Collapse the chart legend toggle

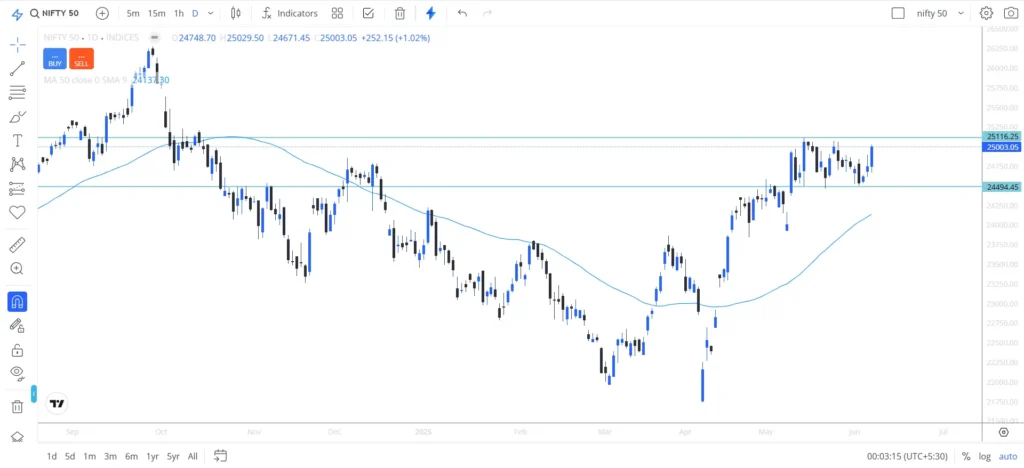click(155, 37)
